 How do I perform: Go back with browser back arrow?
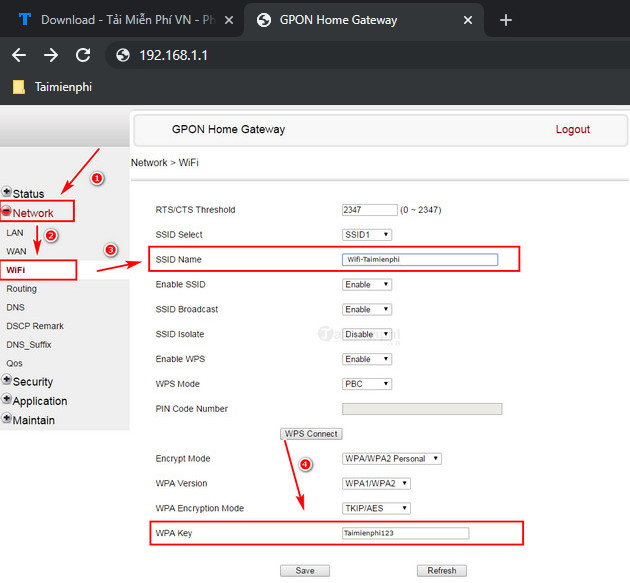(19, 55)
